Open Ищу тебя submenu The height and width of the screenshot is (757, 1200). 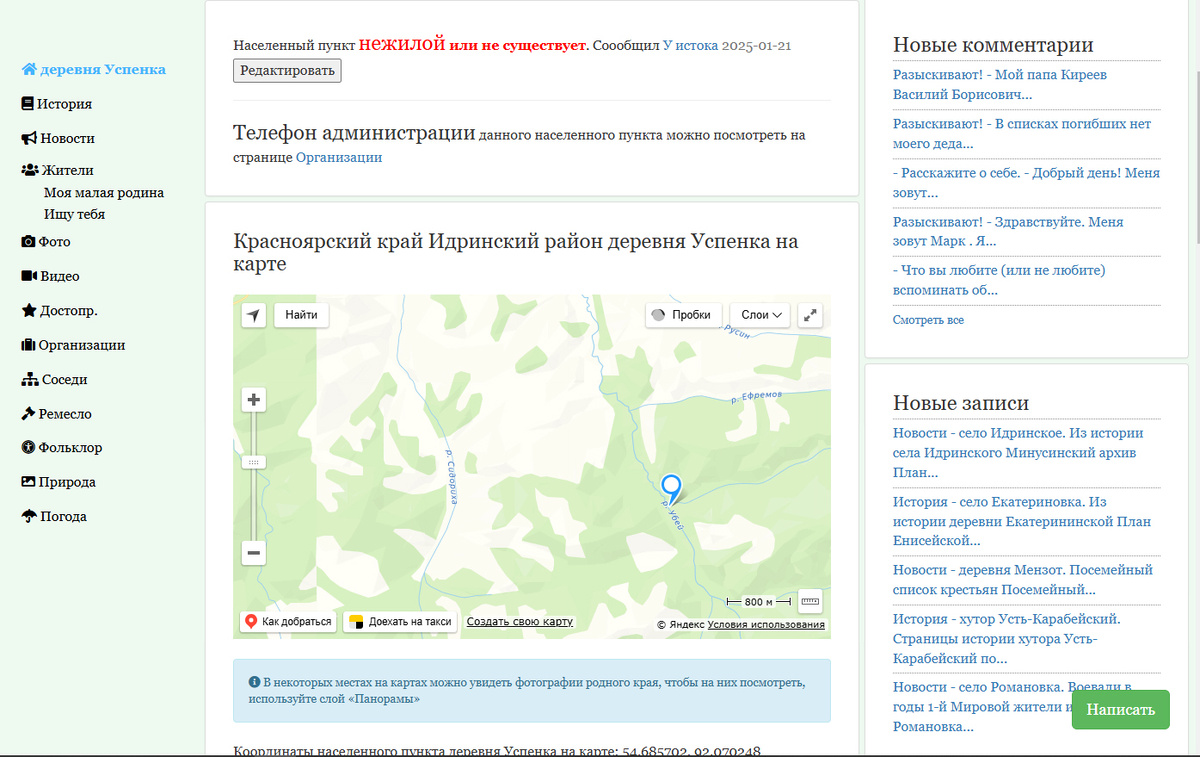click(x=74, y=214)
